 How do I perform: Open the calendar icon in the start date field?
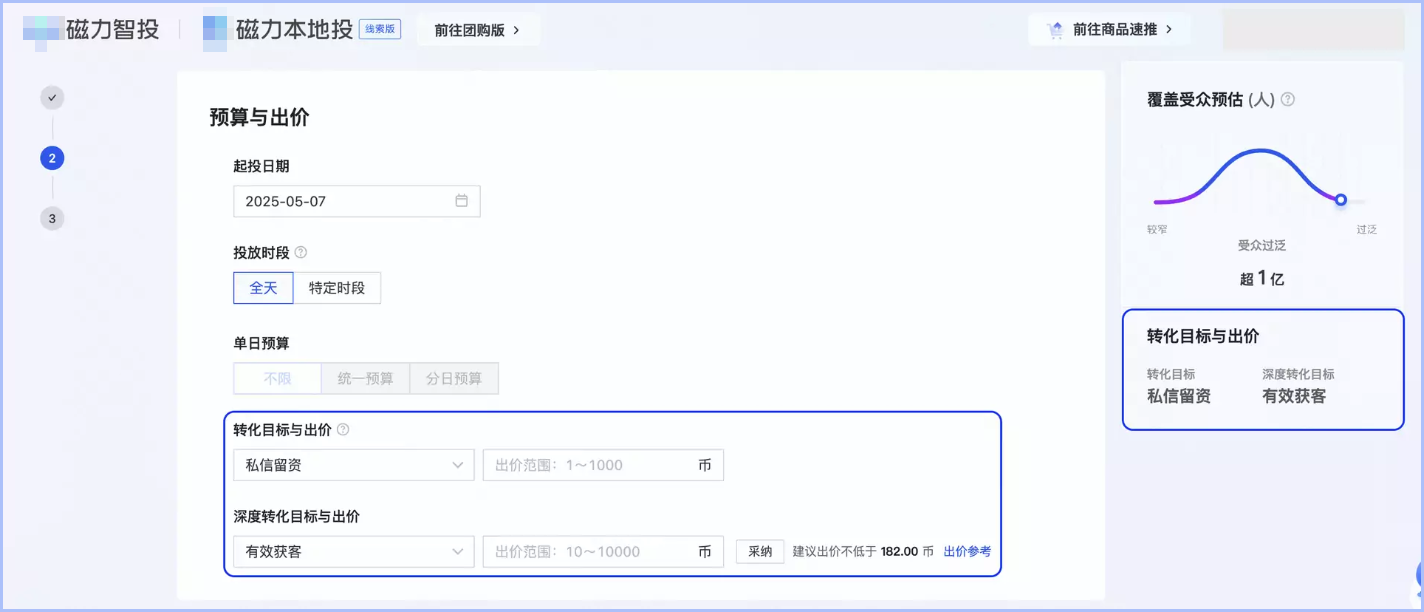click(x=461, y=200)
